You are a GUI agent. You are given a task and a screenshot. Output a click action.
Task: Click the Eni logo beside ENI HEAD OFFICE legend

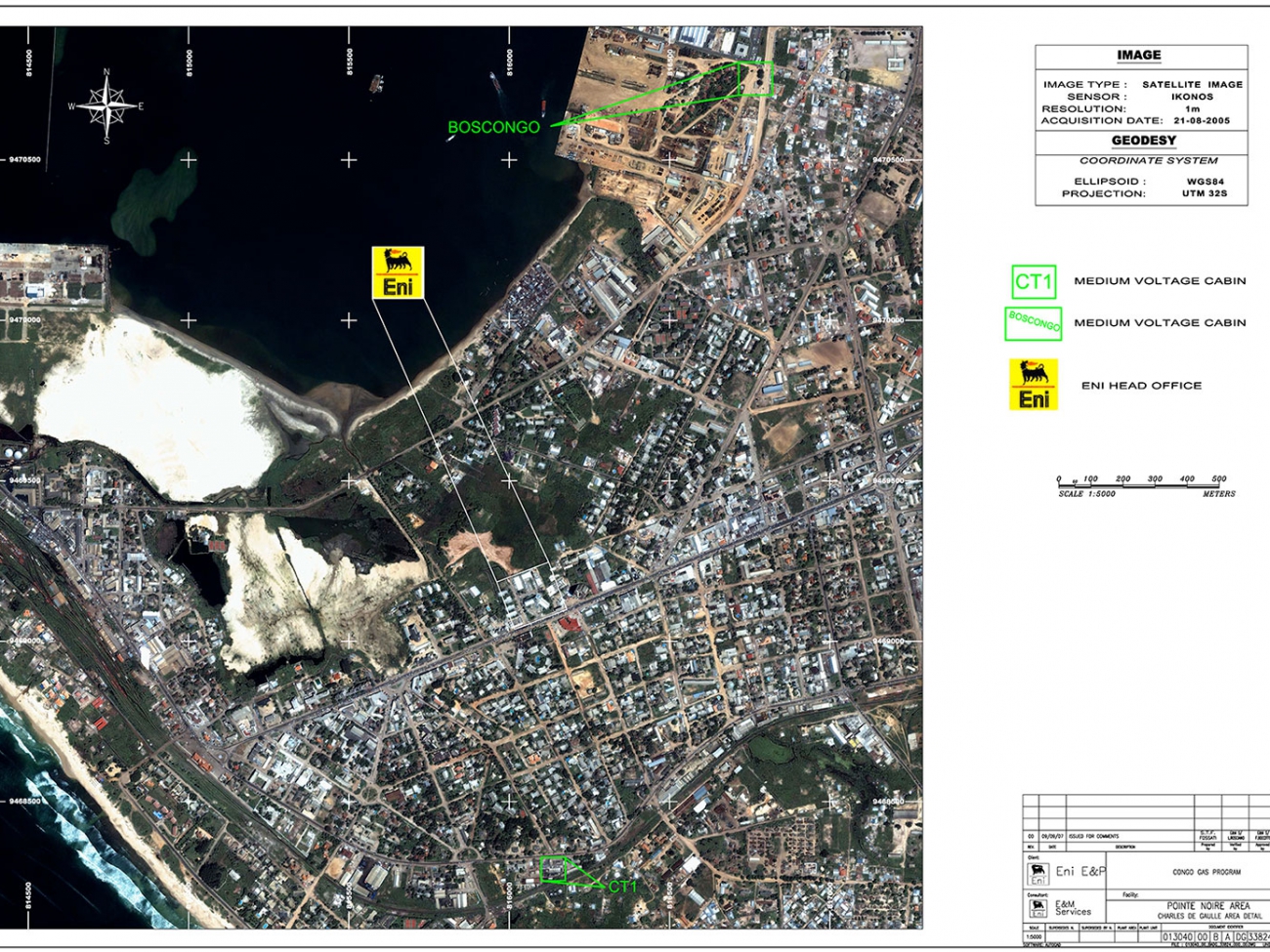[1034, 385]
